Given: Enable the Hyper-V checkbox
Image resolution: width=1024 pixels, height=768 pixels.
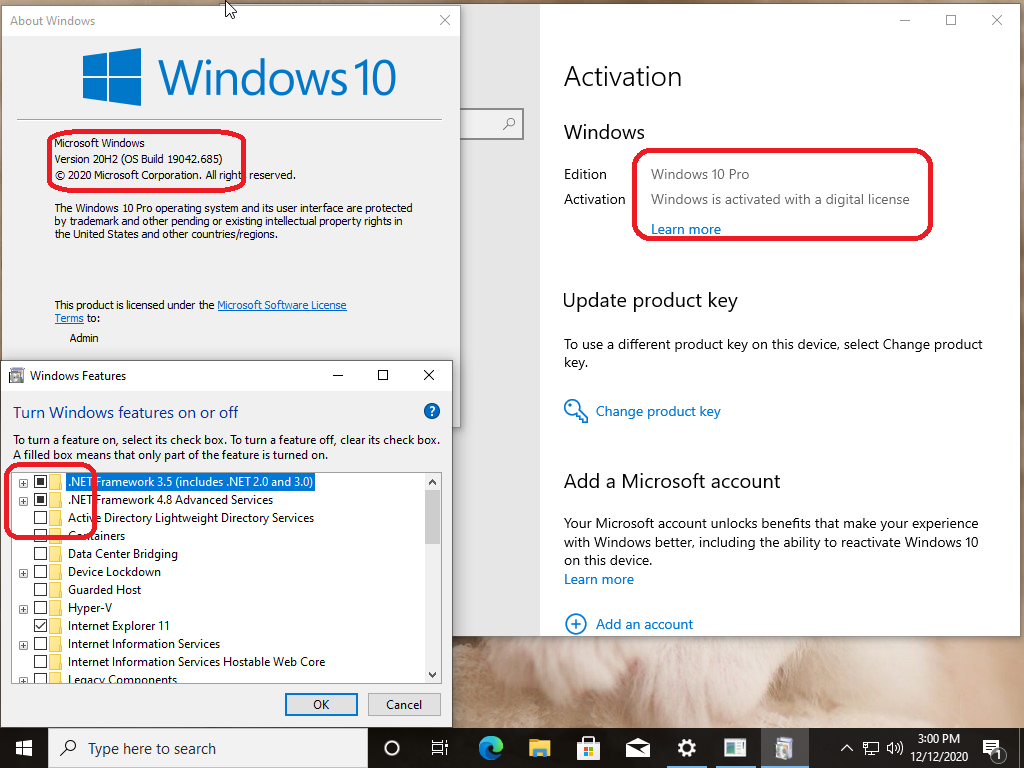Looking at the screenshot, I should (40, 608).
